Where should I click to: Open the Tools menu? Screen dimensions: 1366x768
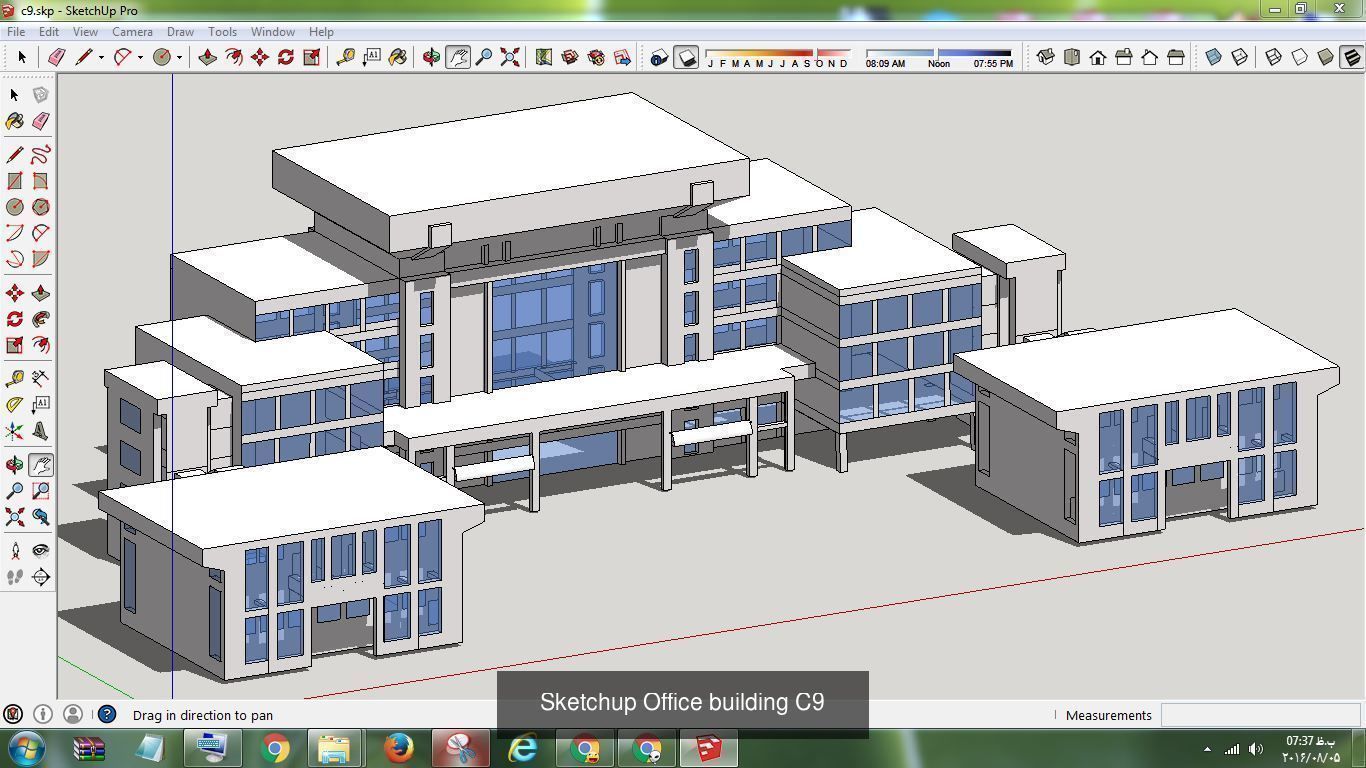(222, 32)
